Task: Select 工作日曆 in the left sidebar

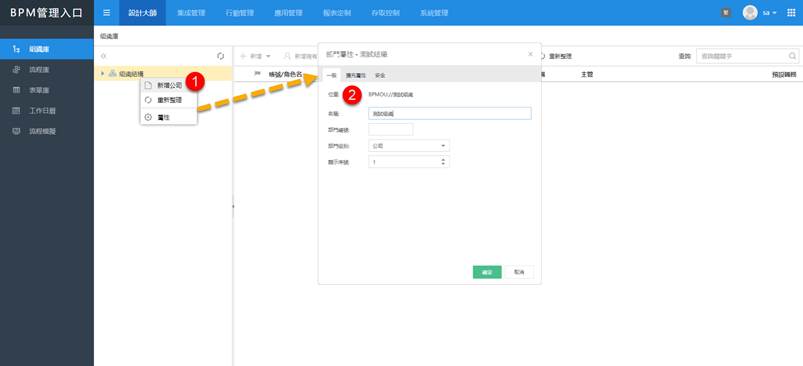Action: click(x=47, y=111)
